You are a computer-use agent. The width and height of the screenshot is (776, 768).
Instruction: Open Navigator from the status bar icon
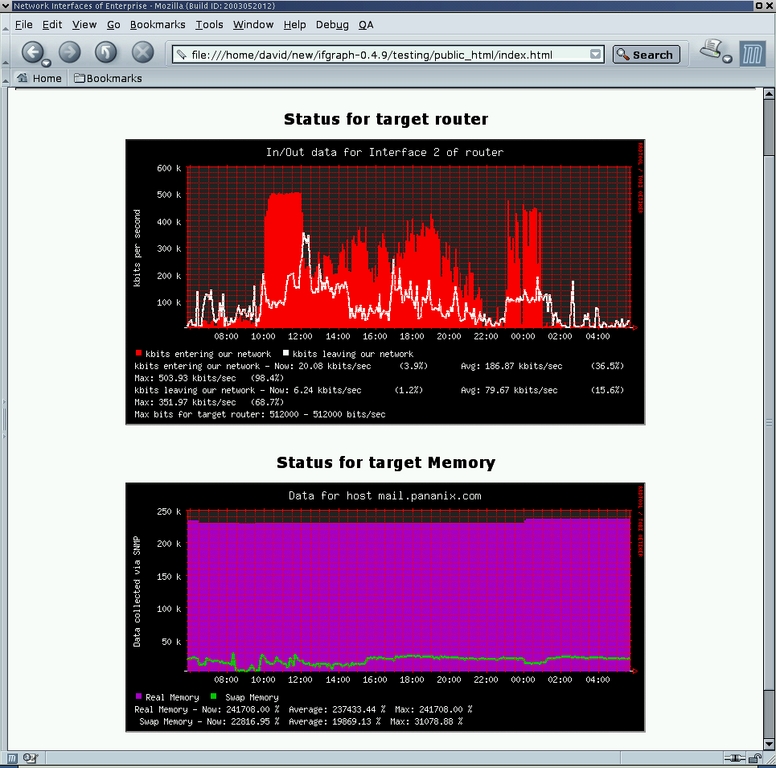click(11, 758)
